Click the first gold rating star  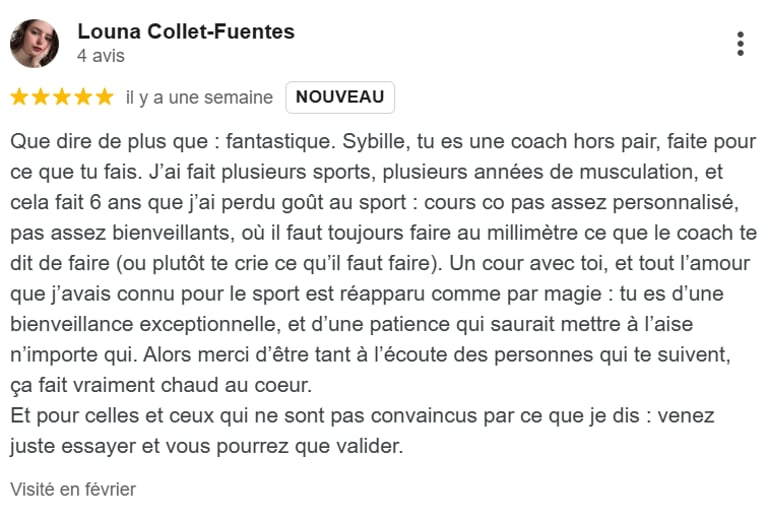(x=19, y=97)
